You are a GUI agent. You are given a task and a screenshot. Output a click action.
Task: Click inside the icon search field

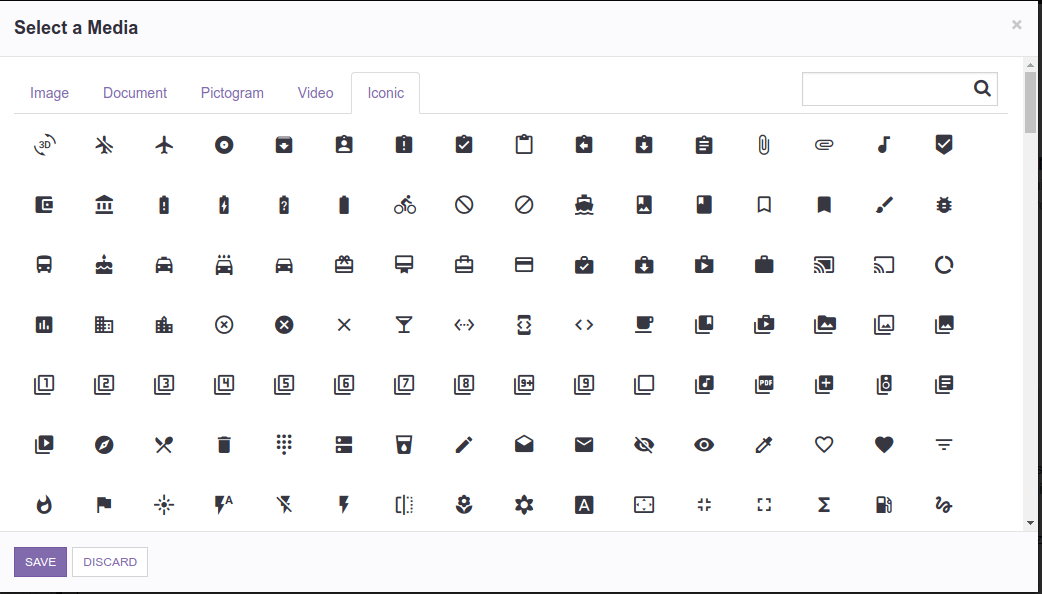(x=890, y=88)
